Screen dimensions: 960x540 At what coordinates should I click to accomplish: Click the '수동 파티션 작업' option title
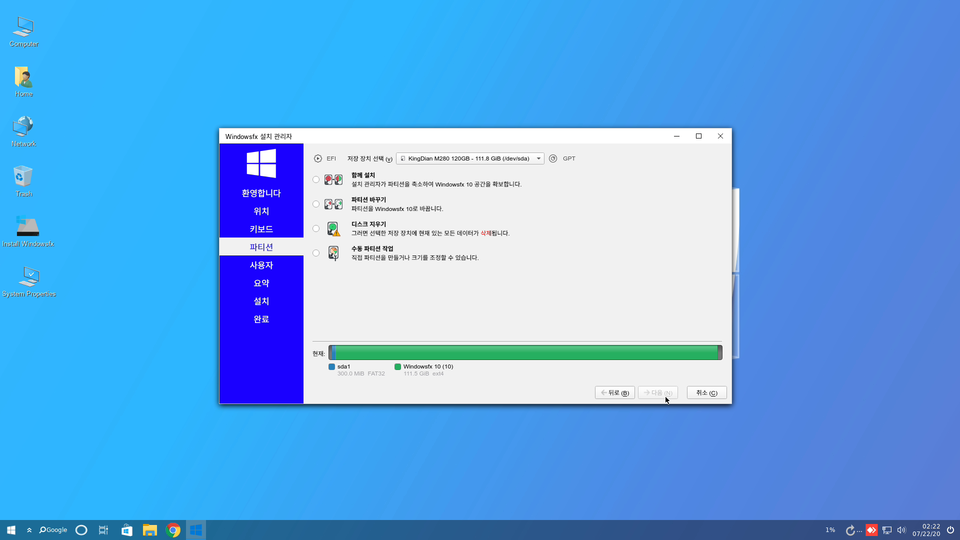(372, 249)
